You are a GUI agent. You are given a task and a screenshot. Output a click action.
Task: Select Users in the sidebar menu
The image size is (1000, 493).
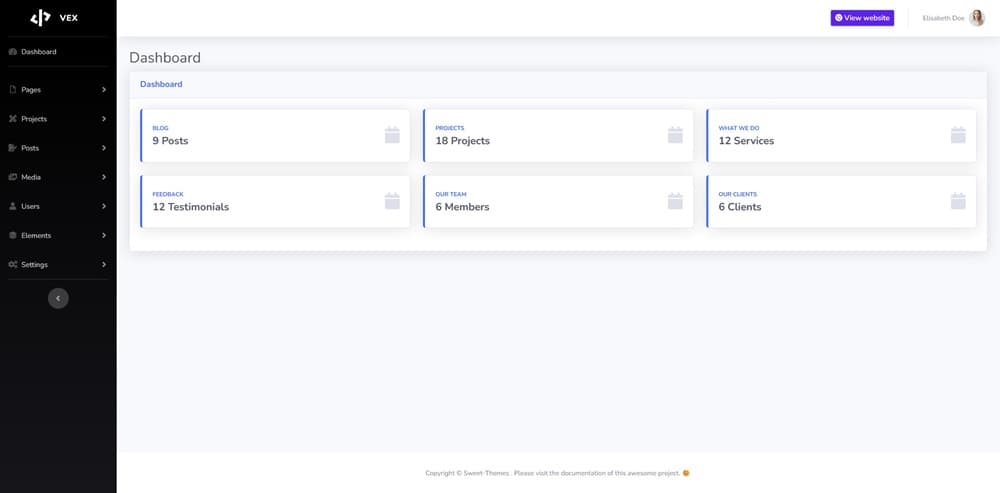pyautogui.click(x=31, y=206)
